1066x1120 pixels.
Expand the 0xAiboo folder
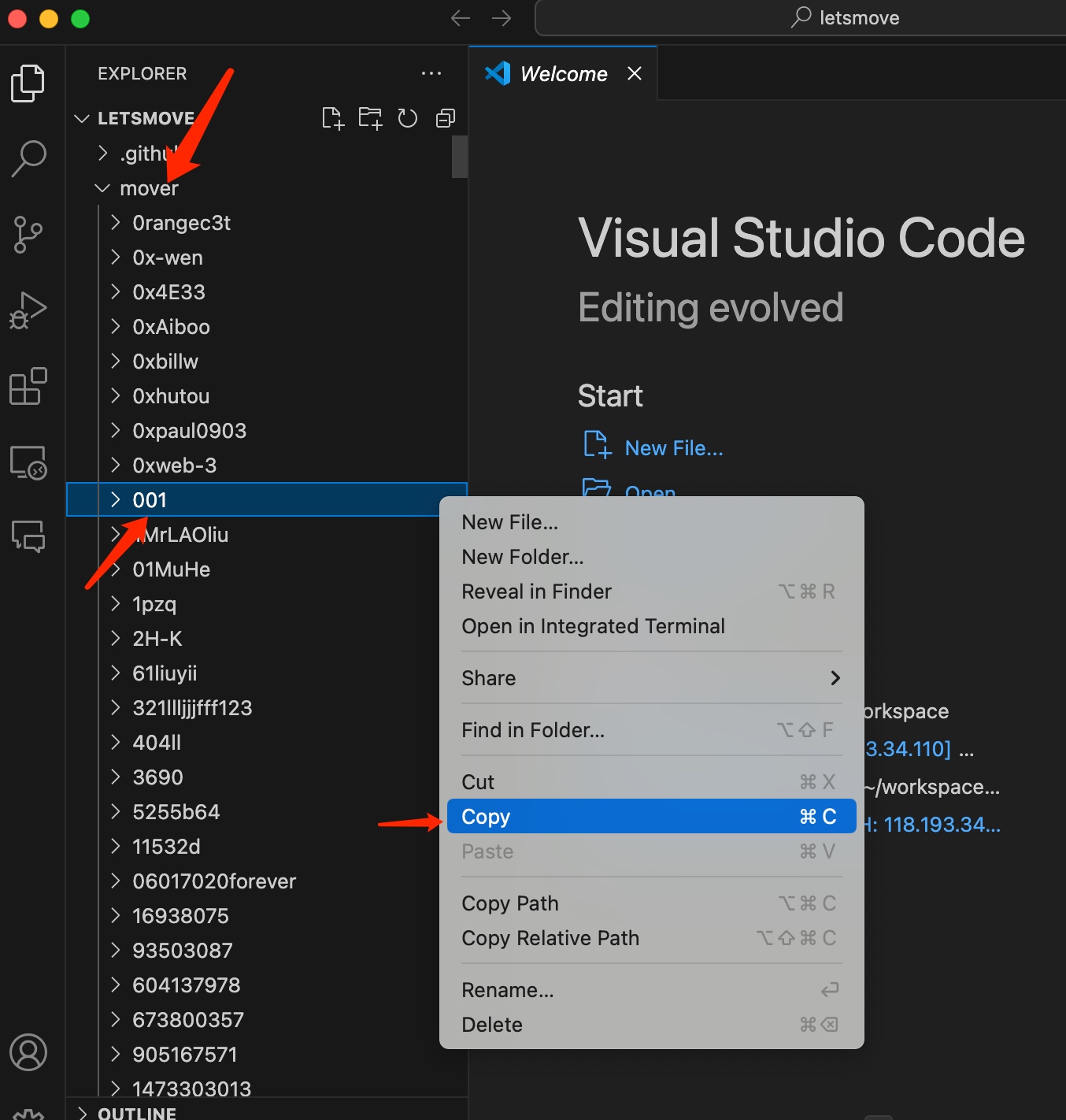[x=268, y=327]
